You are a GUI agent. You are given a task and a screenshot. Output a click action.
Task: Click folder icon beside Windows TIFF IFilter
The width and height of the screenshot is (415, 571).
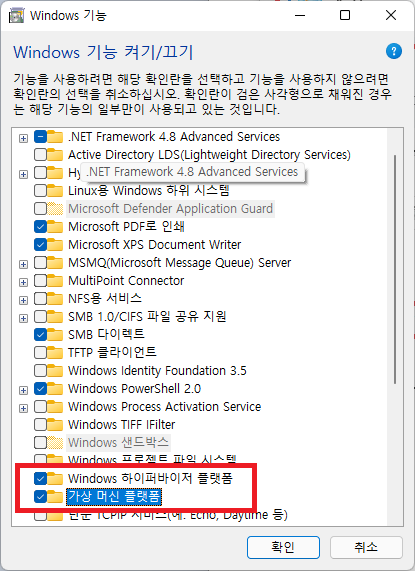click(x=55, y=425)
